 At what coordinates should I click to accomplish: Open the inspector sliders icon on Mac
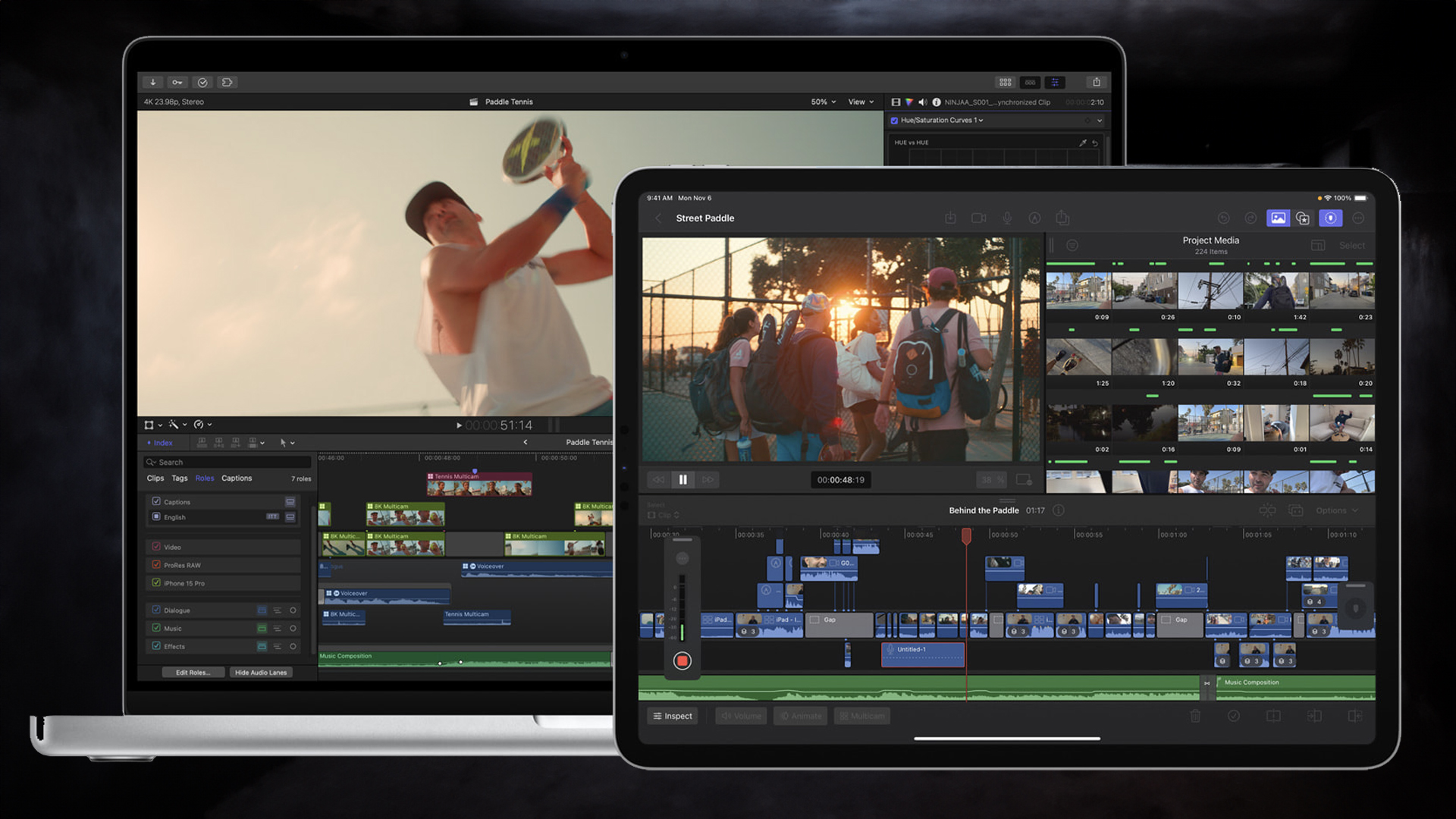pyautogui.click(x=1055, y=82)
